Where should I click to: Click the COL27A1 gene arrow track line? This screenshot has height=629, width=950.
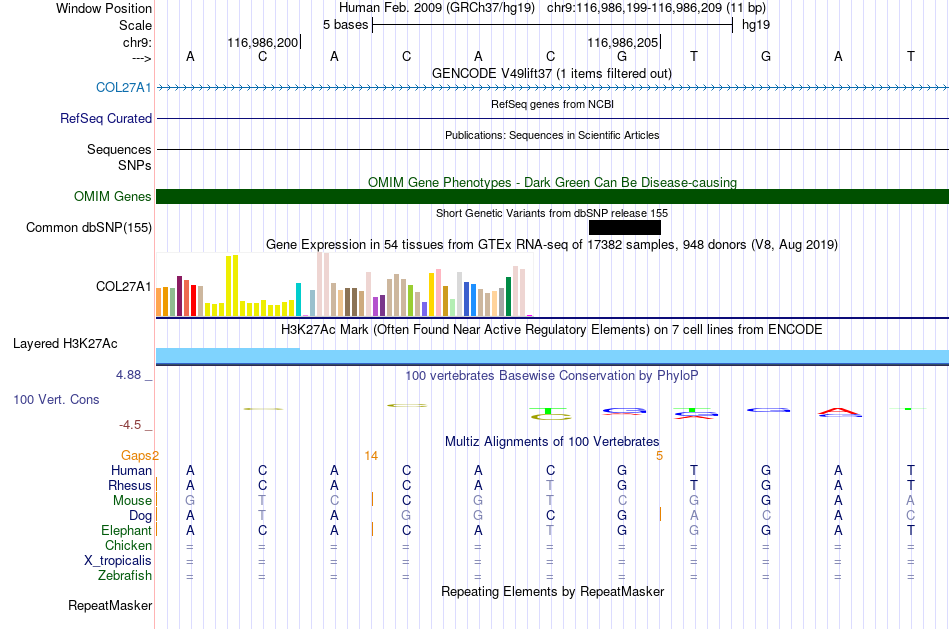point(553,88)
